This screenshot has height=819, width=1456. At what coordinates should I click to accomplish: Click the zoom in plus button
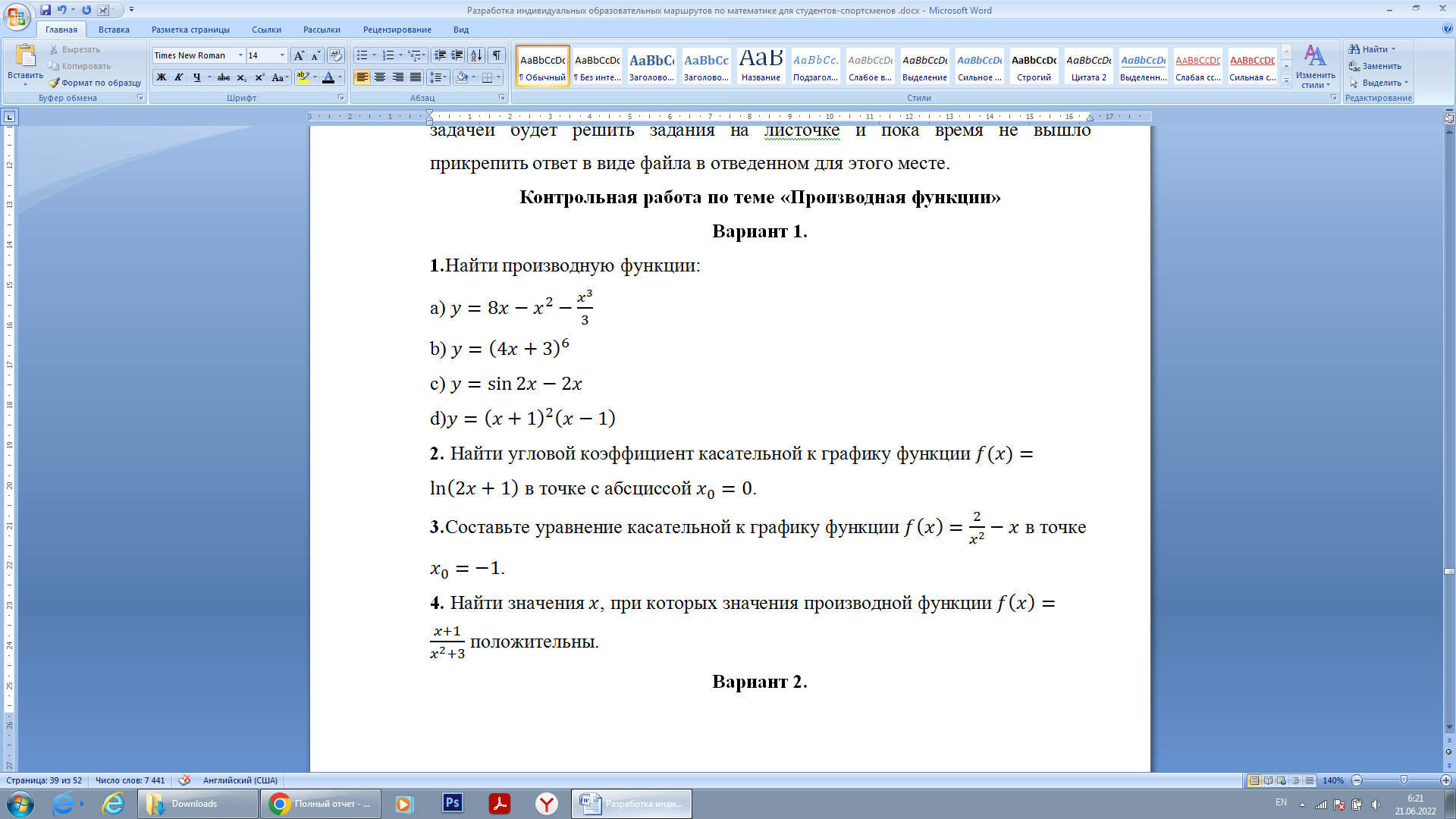pyautogui.click(x=1446, y=780)
